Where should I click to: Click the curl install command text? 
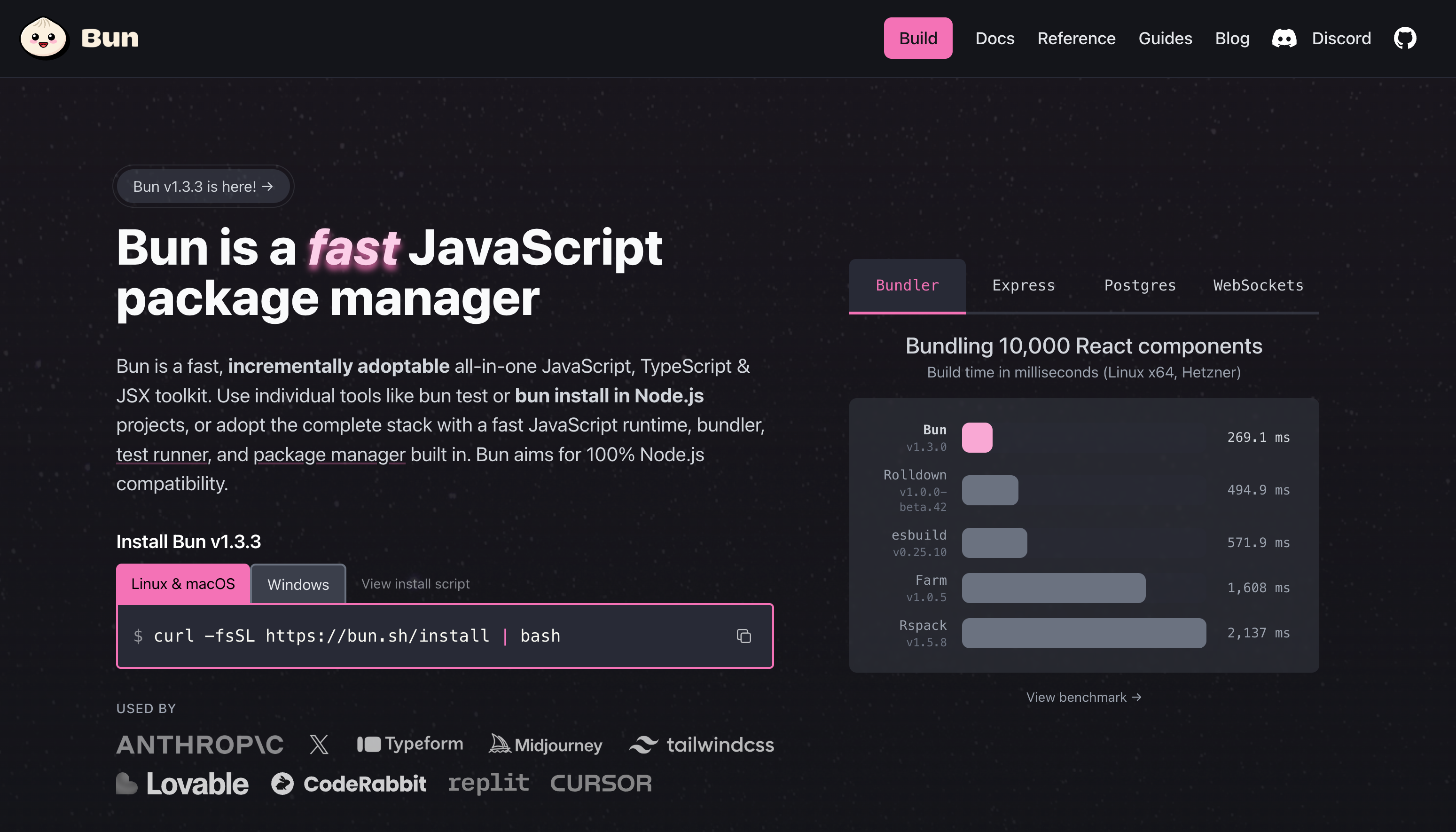tap(357, 636)
